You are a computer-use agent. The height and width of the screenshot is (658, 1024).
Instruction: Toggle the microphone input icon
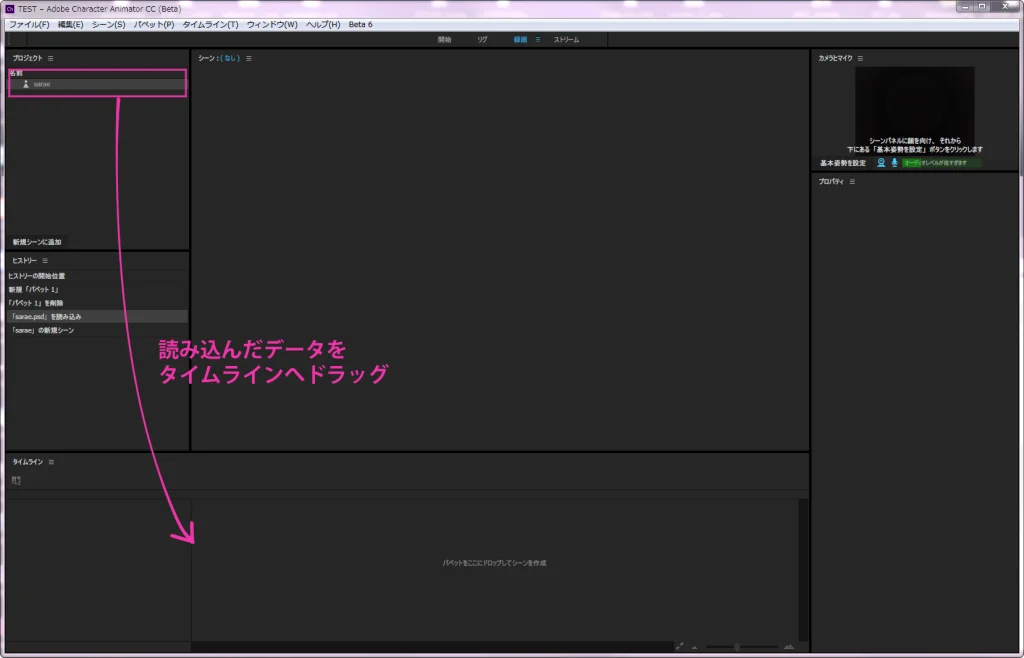tap(895, 163)
